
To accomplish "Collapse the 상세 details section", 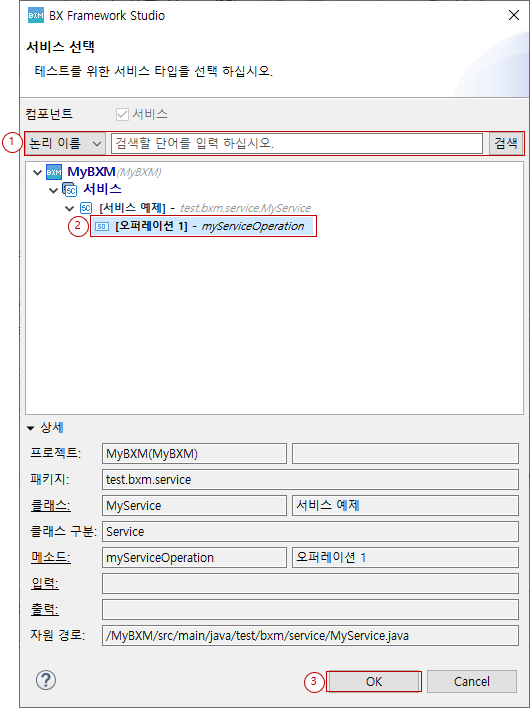I will tap(31, 428).
